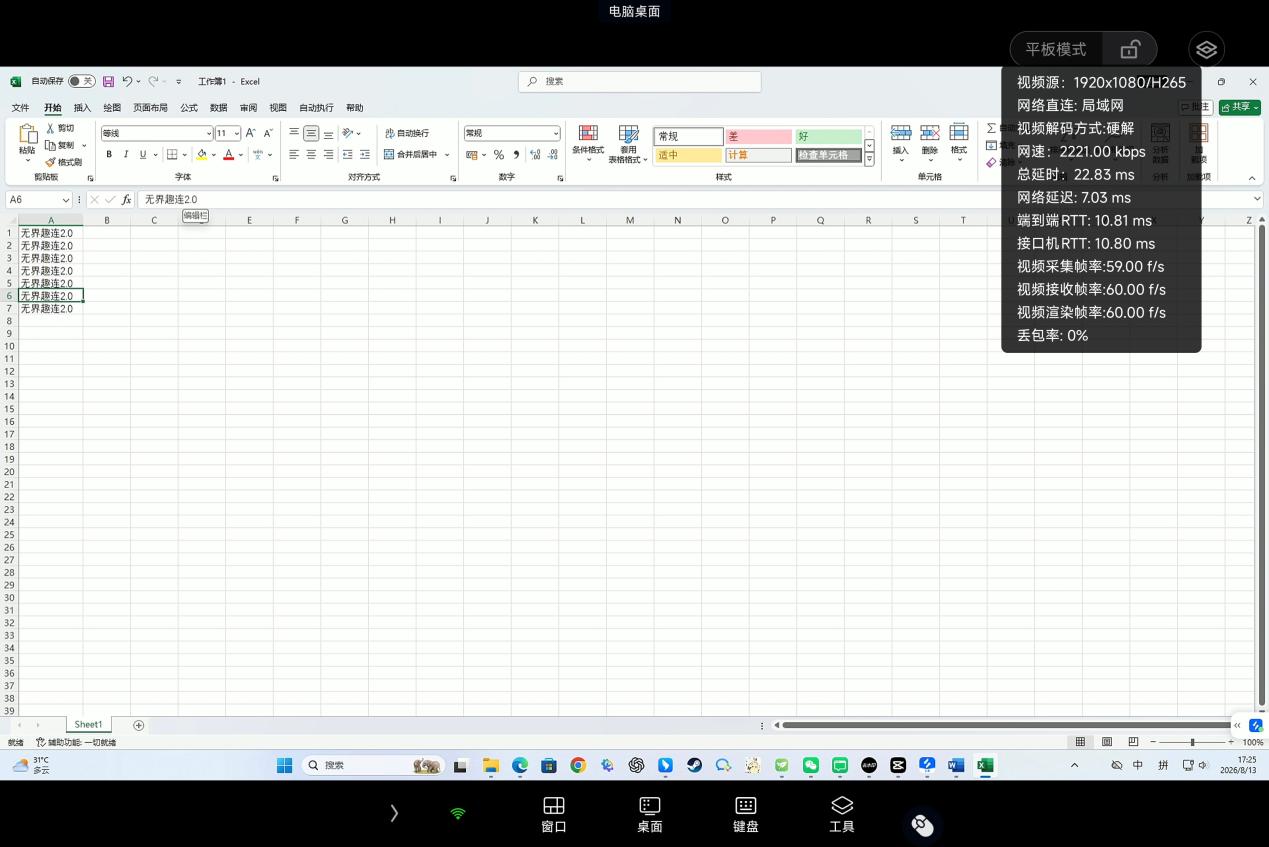Click the Top Align icon
This screenshot has height=847, width=1269.
click(294, 133)
